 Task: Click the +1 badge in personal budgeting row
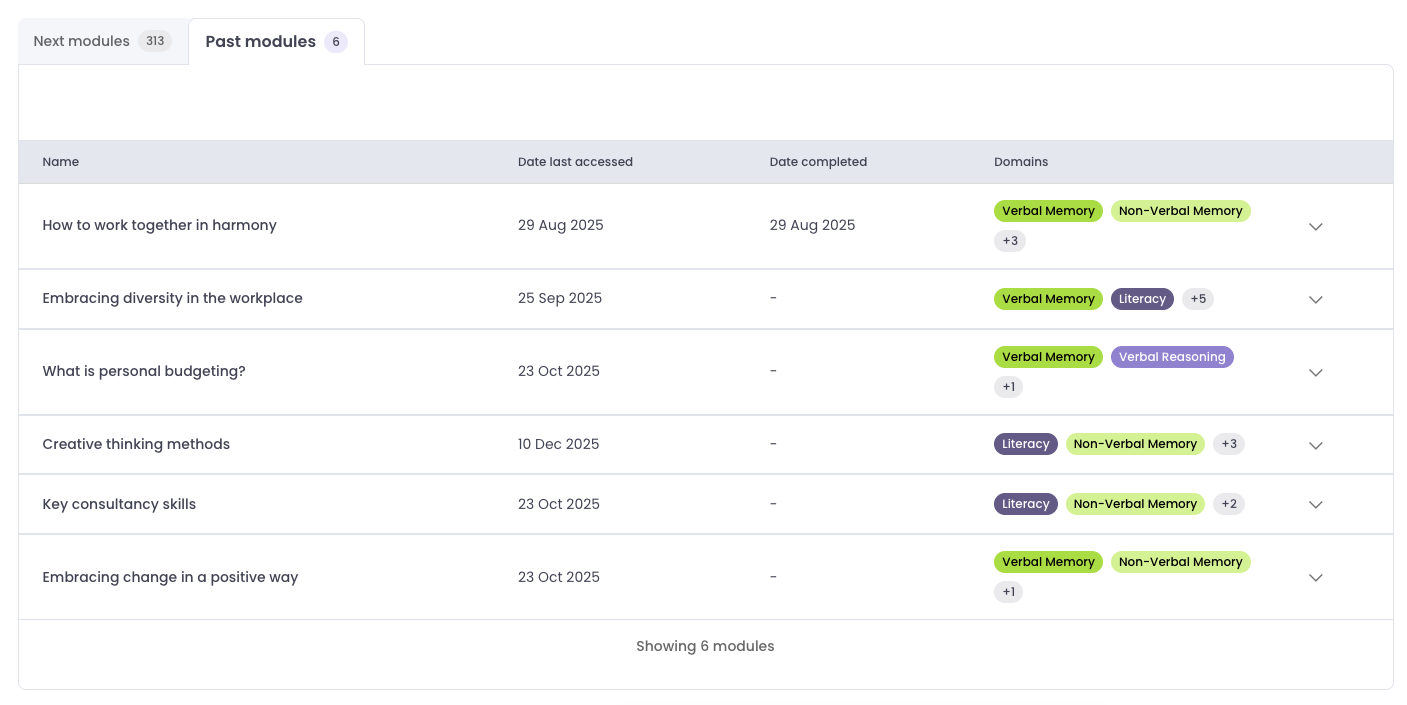click(1008, 387)
